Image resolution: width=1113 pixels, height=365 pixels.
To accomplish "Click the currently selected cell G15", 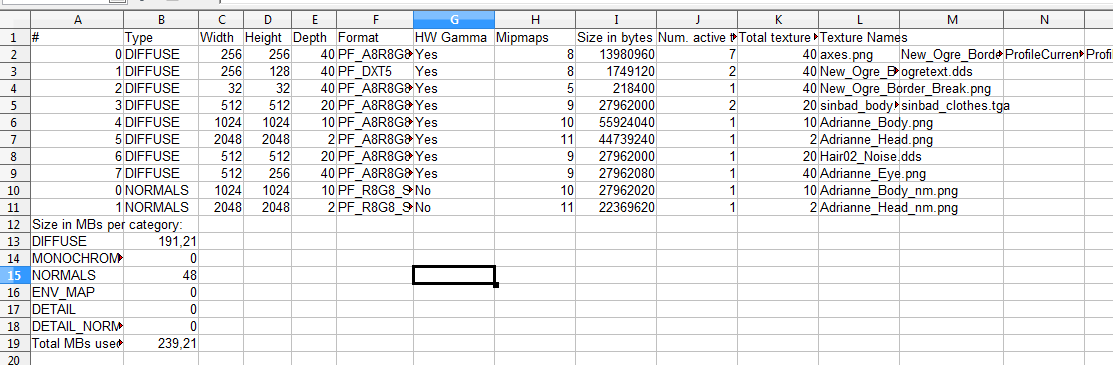I will [454, 276].
